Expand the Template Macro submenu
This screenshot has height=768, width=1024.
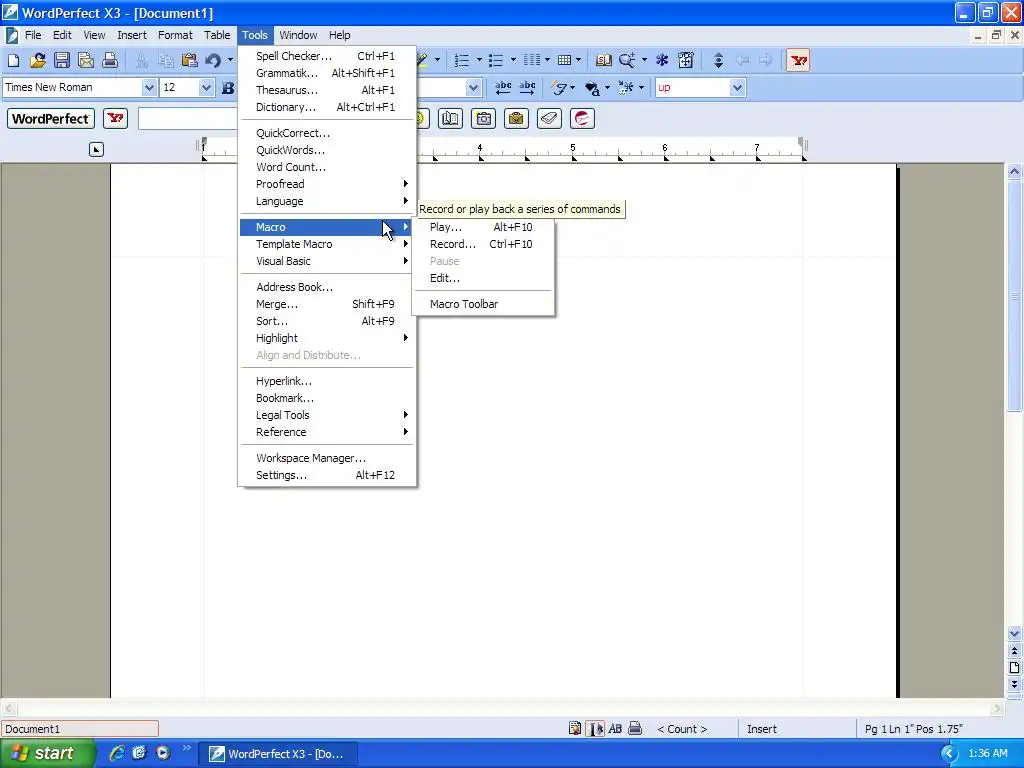tap(327, 244)
